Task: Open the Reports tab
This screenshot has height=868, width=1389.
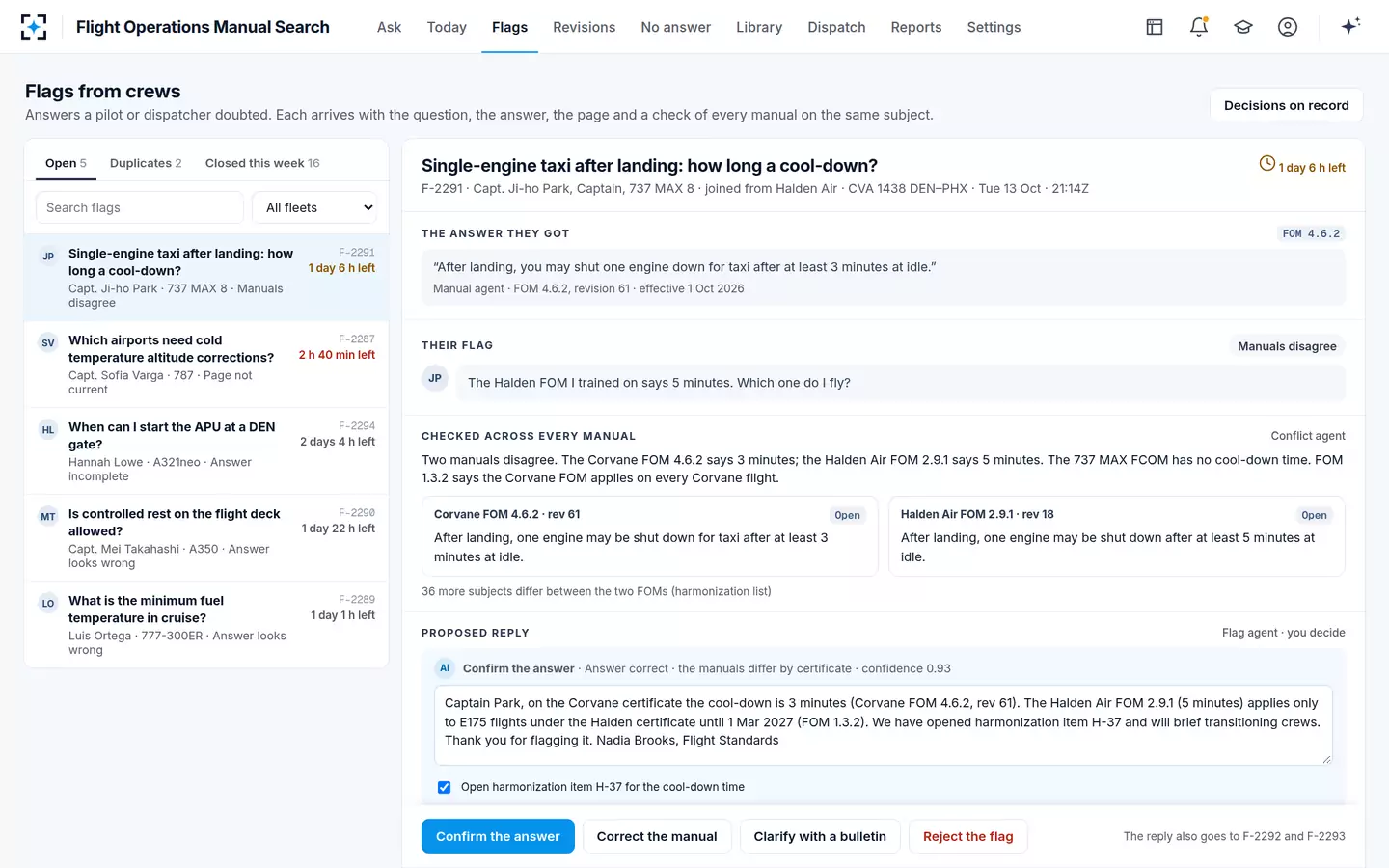Action: (x=915, y=27)
